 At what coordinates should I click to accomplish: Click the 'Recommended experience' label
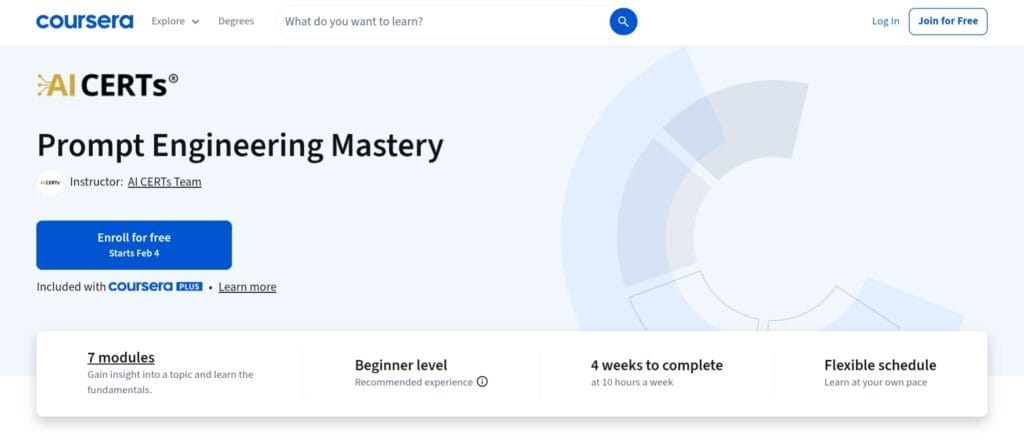(413, 382)
